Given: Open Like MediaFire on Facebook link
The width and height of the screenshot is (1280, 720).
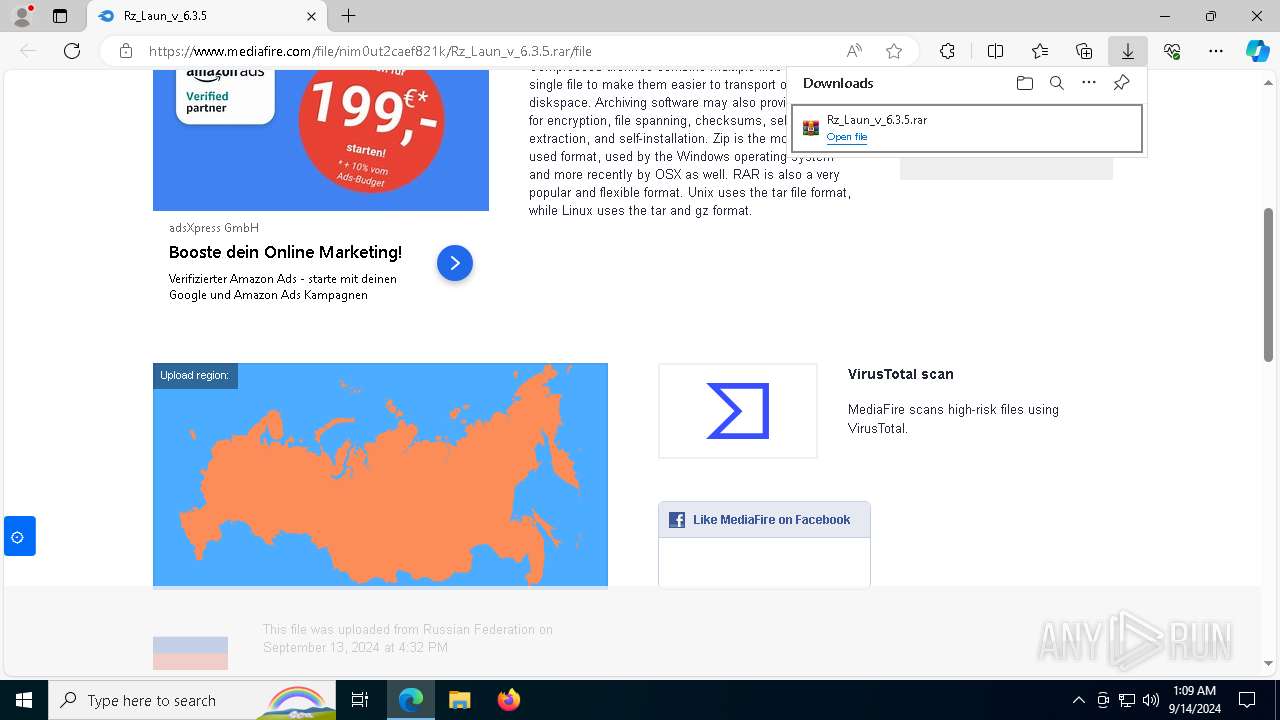Looking at the screenshot, I should pos(771,520).
